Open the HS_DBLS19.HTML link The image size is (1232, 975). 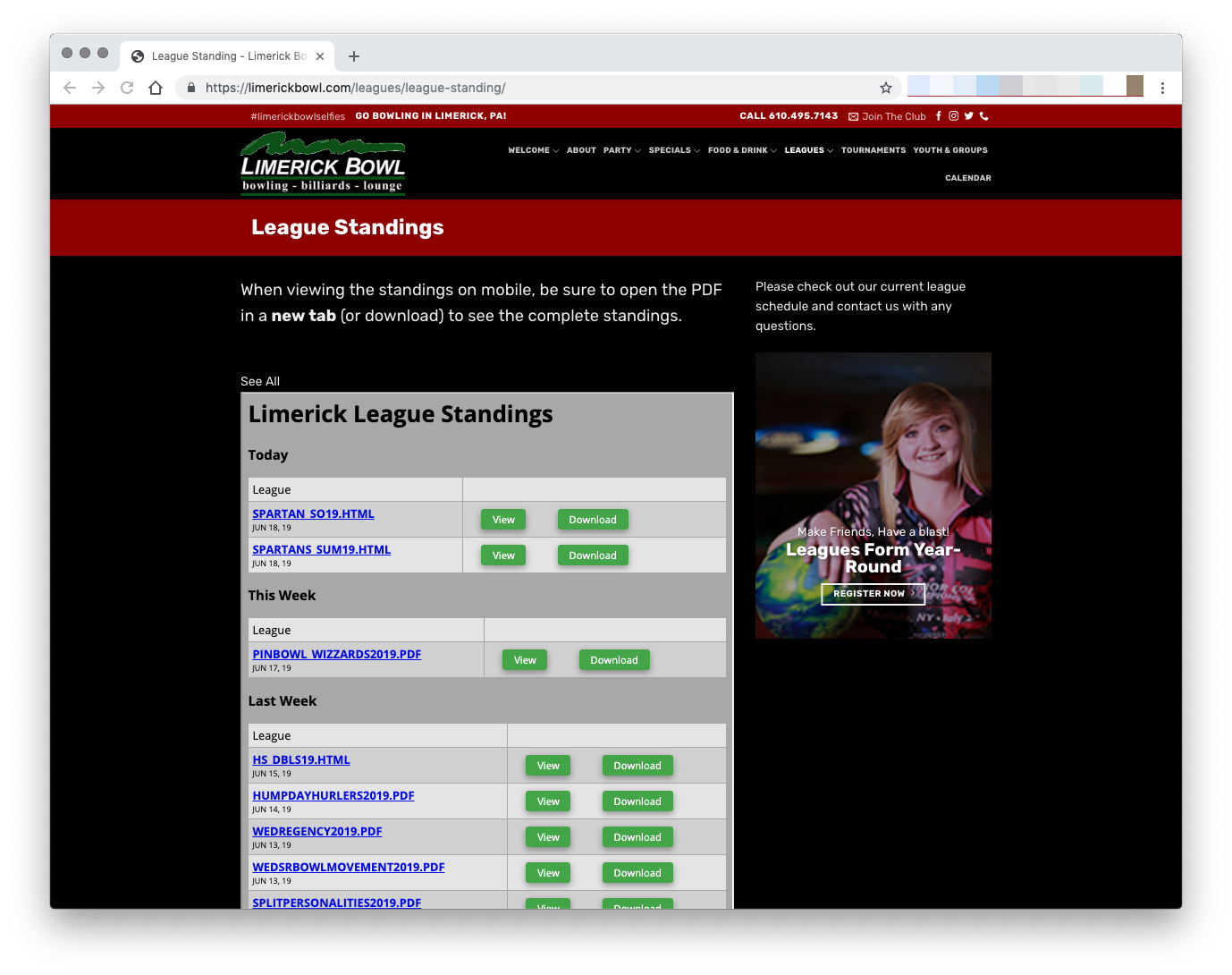300,759
